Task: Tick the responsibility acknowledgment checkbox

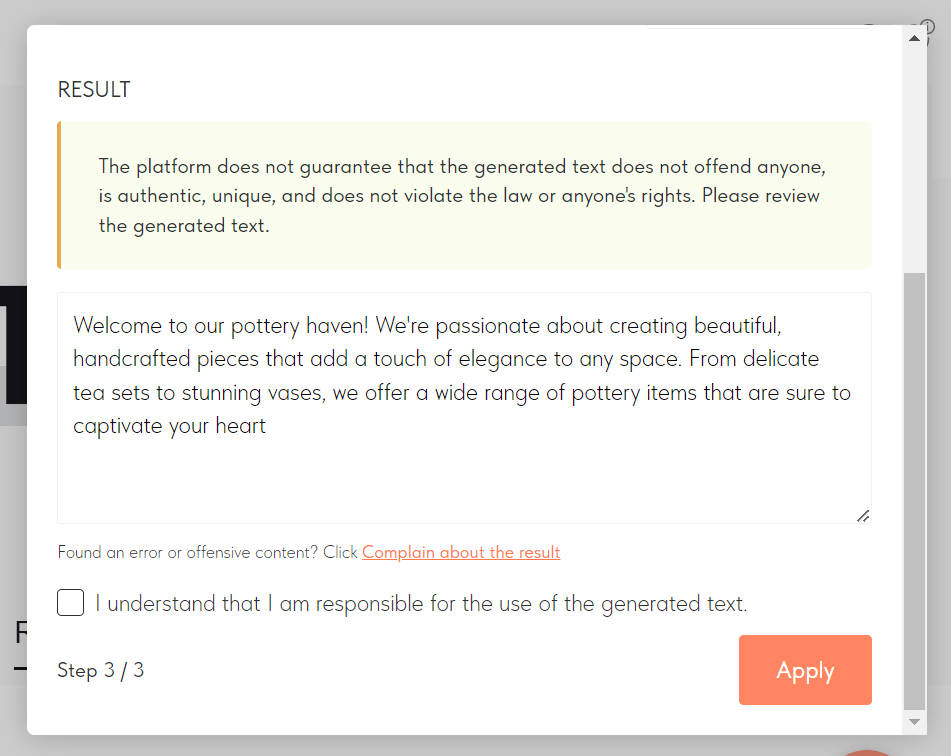Action: pyautogui.click(x=70, y=602)
